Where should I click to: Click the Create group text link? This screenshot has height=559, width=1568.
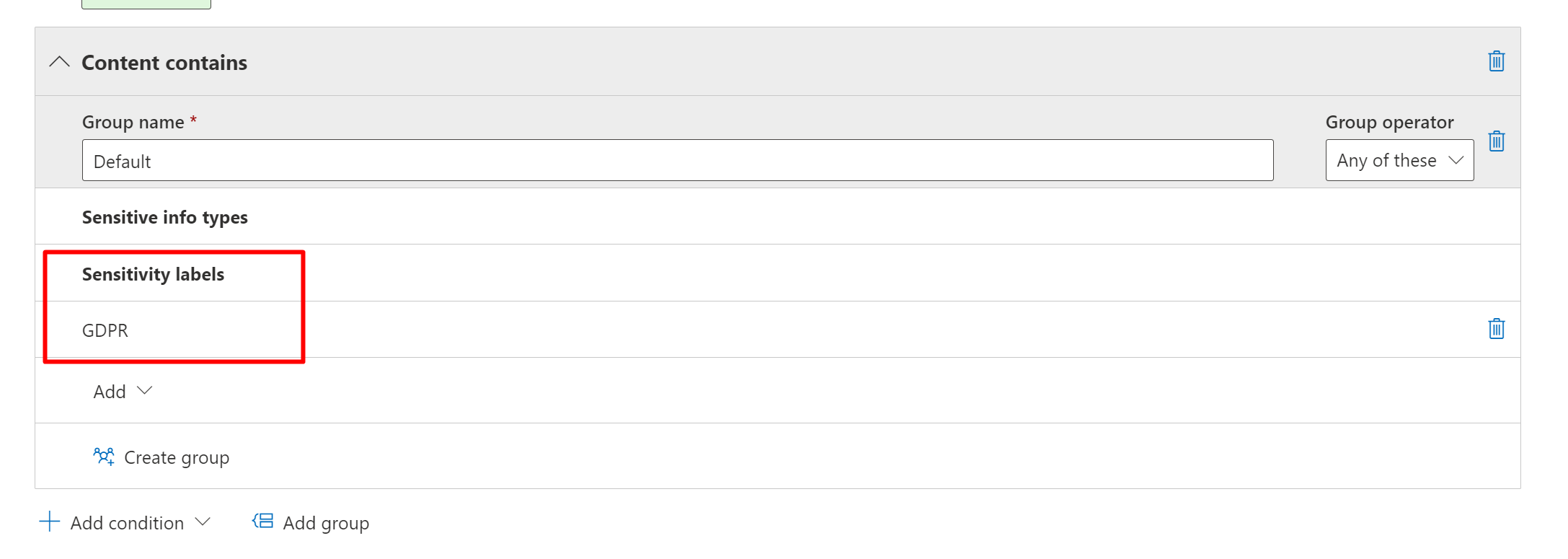pyautogui.click(x=177, y=457)
